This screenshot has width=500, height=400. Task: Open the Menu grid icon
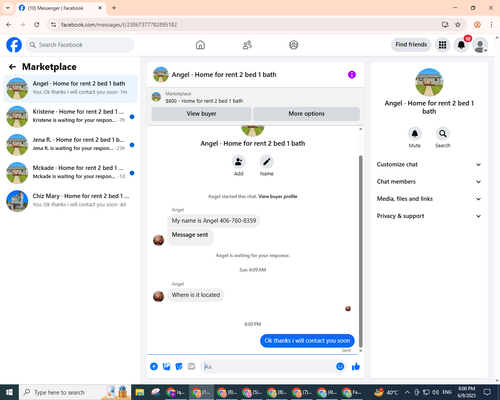pos(442,45)
